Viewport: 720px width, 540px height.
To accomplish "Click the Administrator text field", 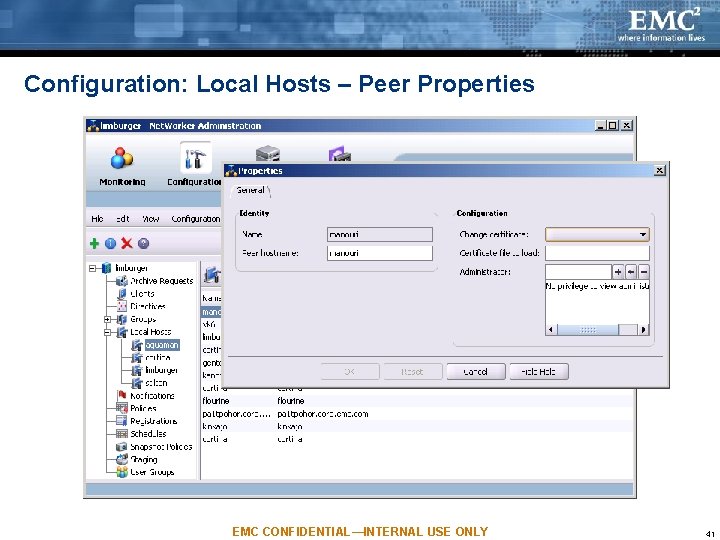I will [x=578, y=272].
